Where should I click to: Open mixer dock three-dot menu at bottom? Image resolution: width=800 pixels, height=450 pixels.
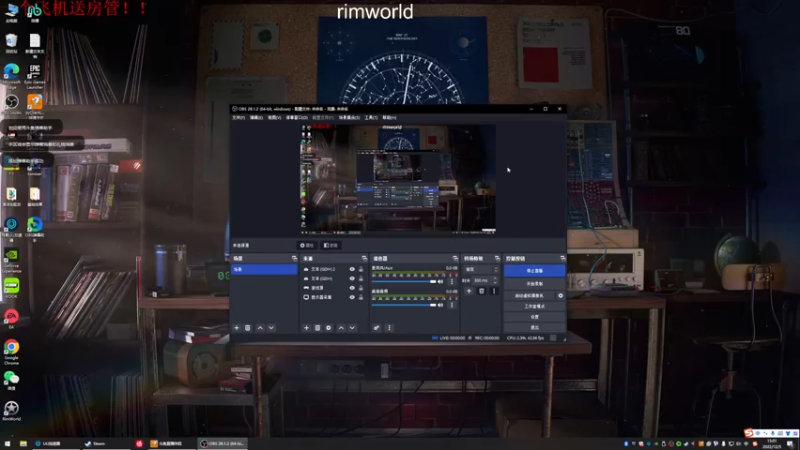point(389,328)
